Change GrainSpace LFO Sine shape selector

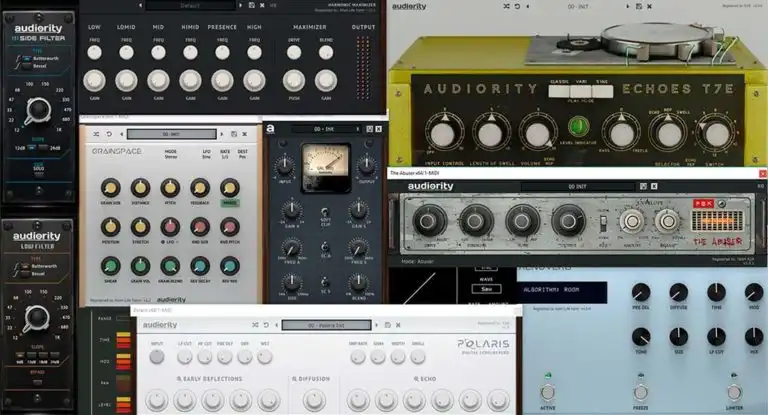[x=207, y=154]
